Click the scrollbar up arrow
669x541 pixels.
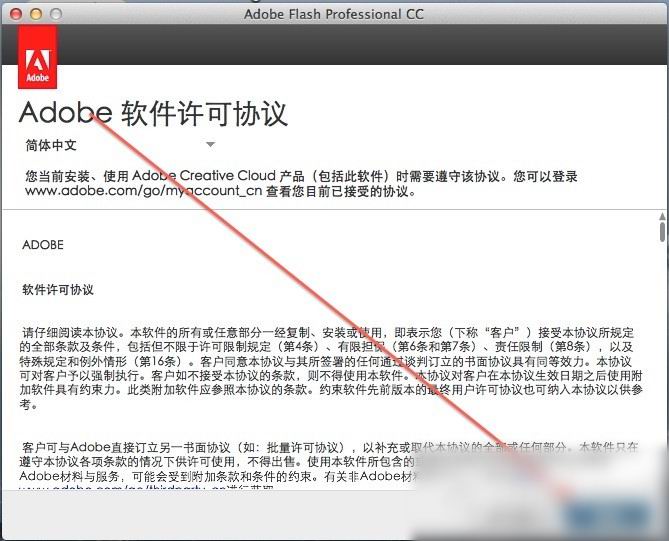point(662,216)
